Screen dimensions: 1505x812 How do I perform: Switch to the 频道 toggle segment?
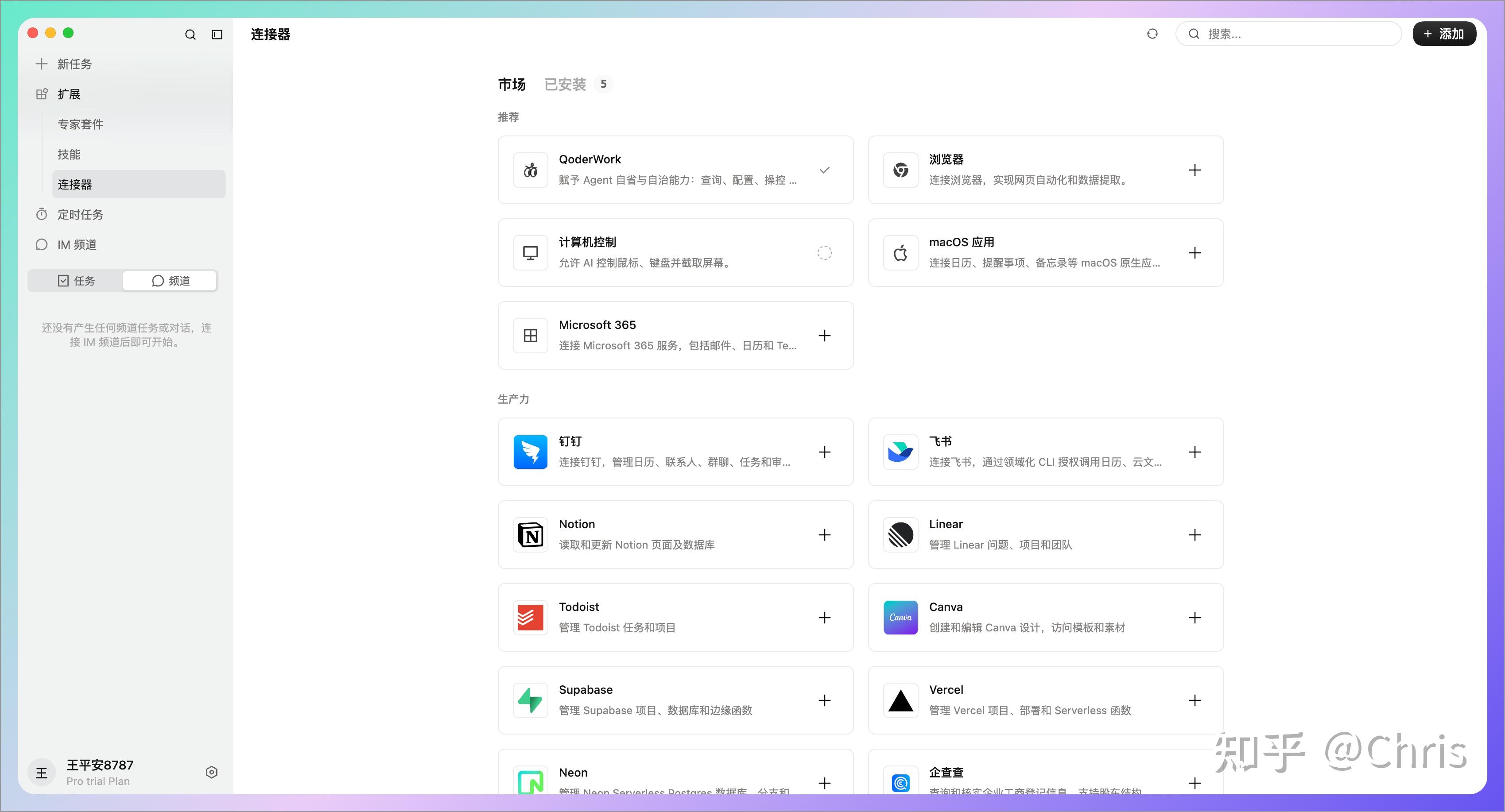pyautogui.click(x=170, y=280)
